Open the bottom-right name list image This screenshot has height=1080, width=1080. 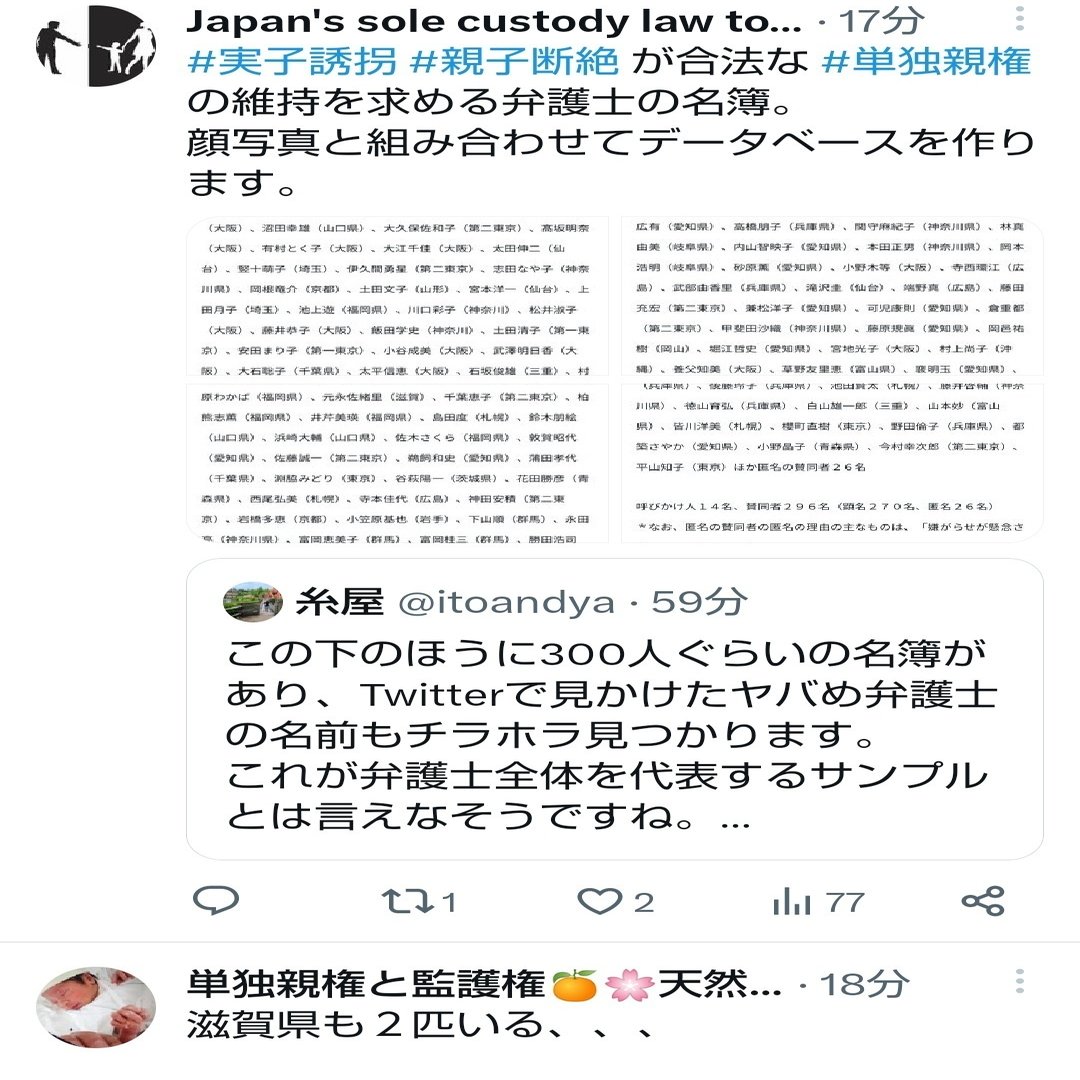click(x=832, y=464)
